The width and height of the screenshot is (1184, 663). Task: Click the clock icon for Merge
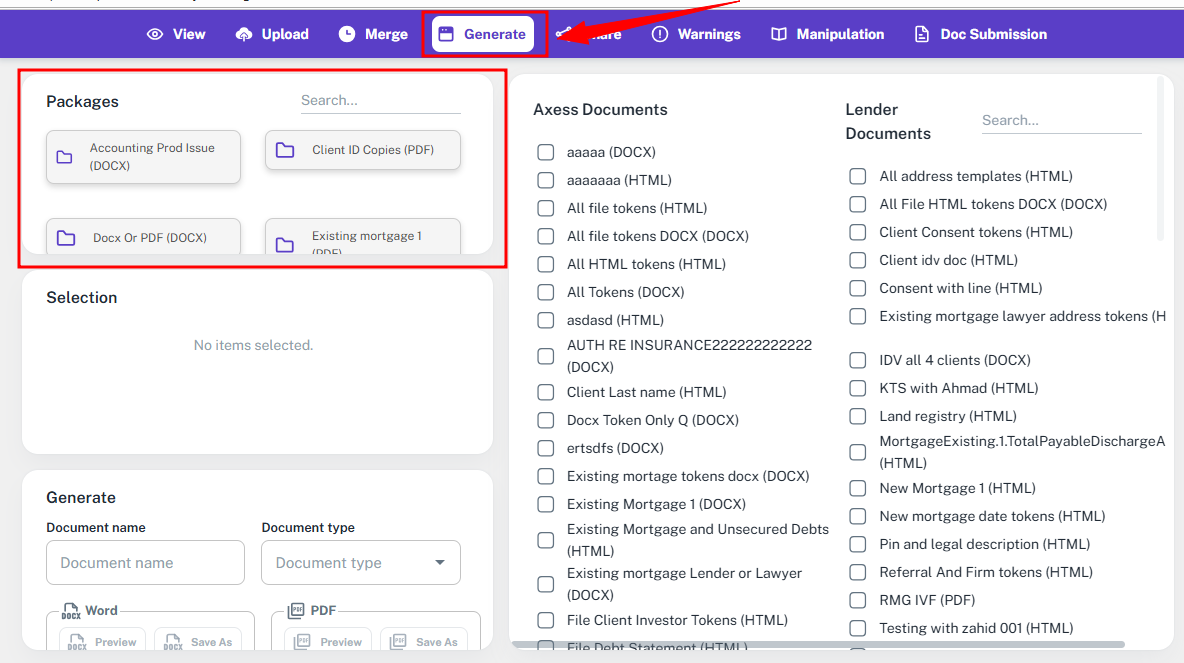coord(347,34)
